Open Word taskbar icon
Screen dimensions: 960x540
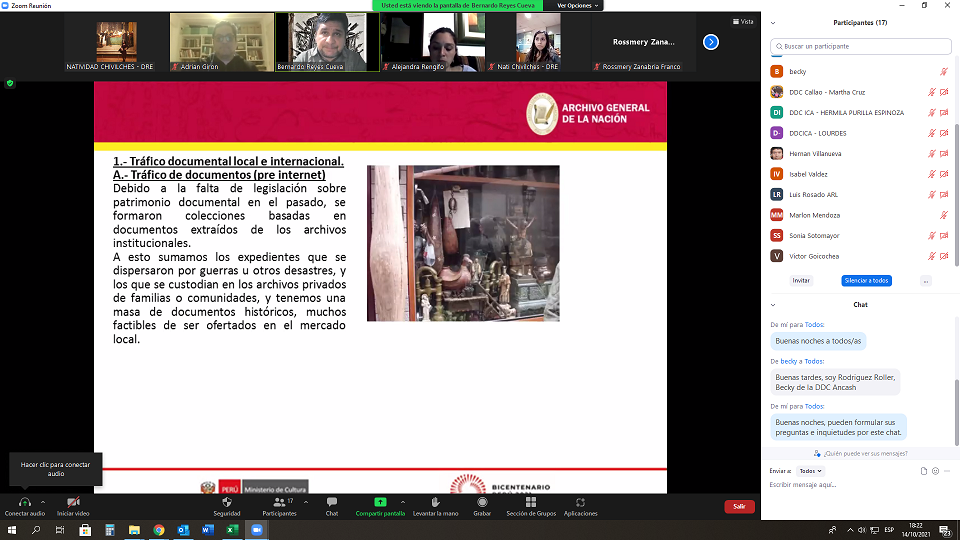click(x=208, y=530)
